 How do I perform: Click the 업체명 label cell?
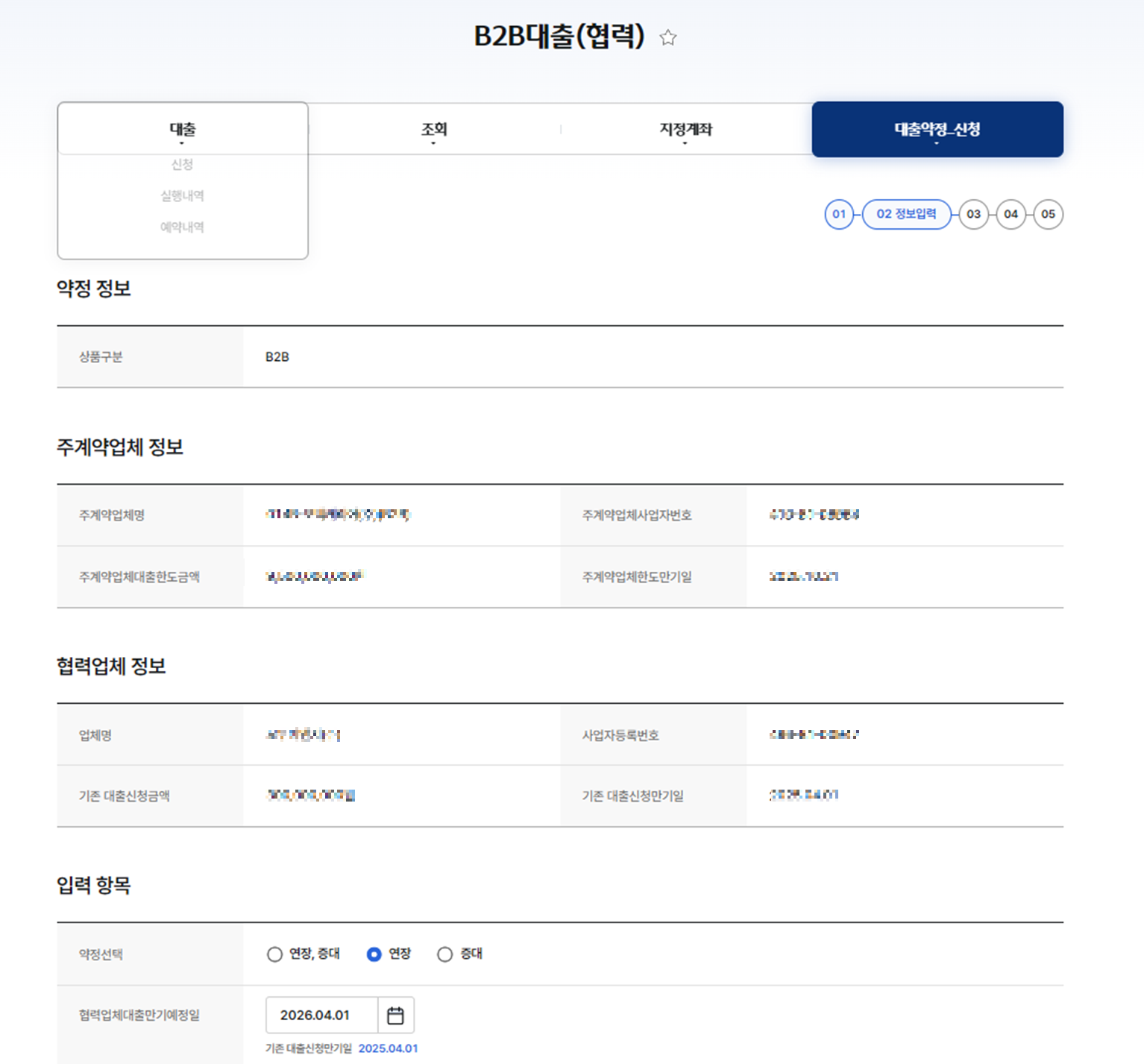click(150, 735)
